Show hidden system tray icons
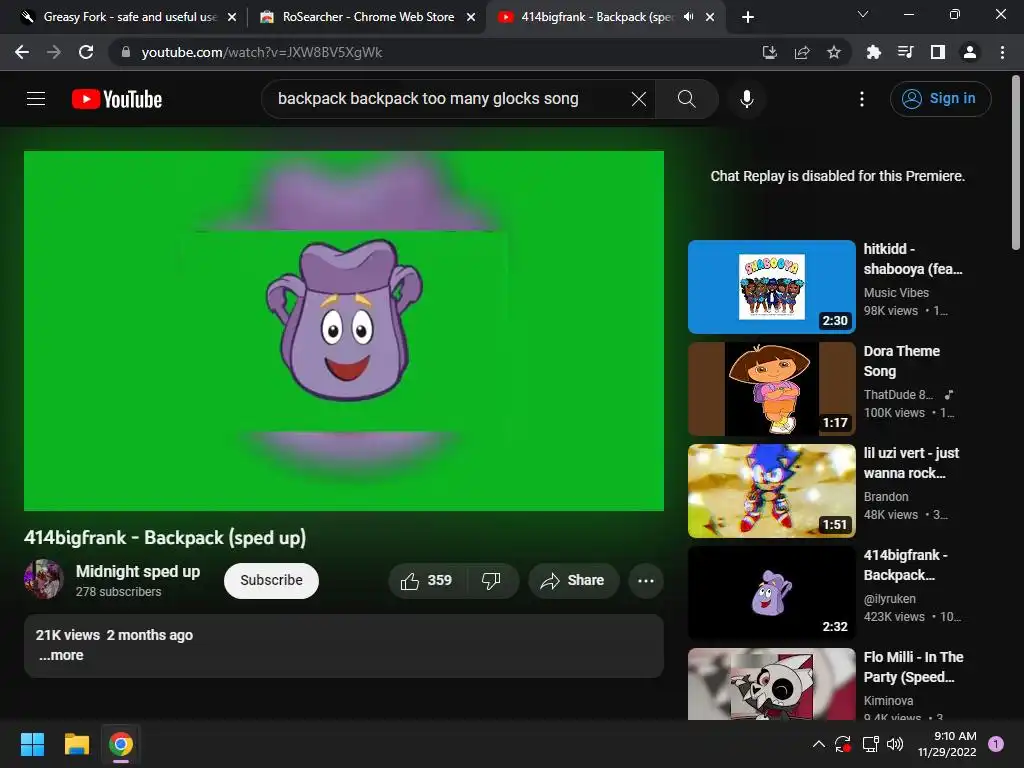Image resolution: width=1024 pixels, height=768 pixels. coord(818,744)
